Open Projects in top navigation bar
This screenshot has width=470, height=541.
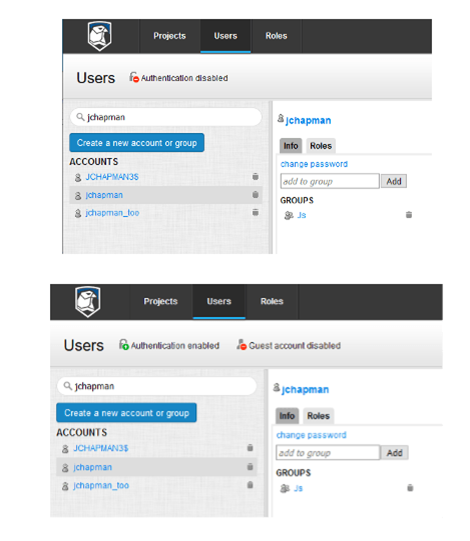click(169, 36)
